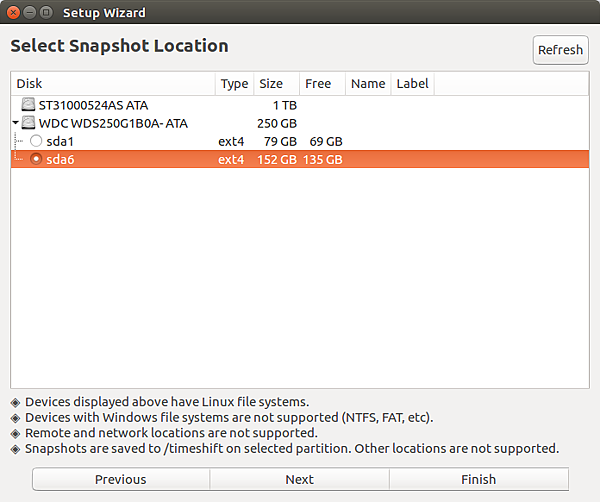Select the WDC WDS250G1B0A- ATA disk name
The image size is (600, 502).
coord(113,123)
